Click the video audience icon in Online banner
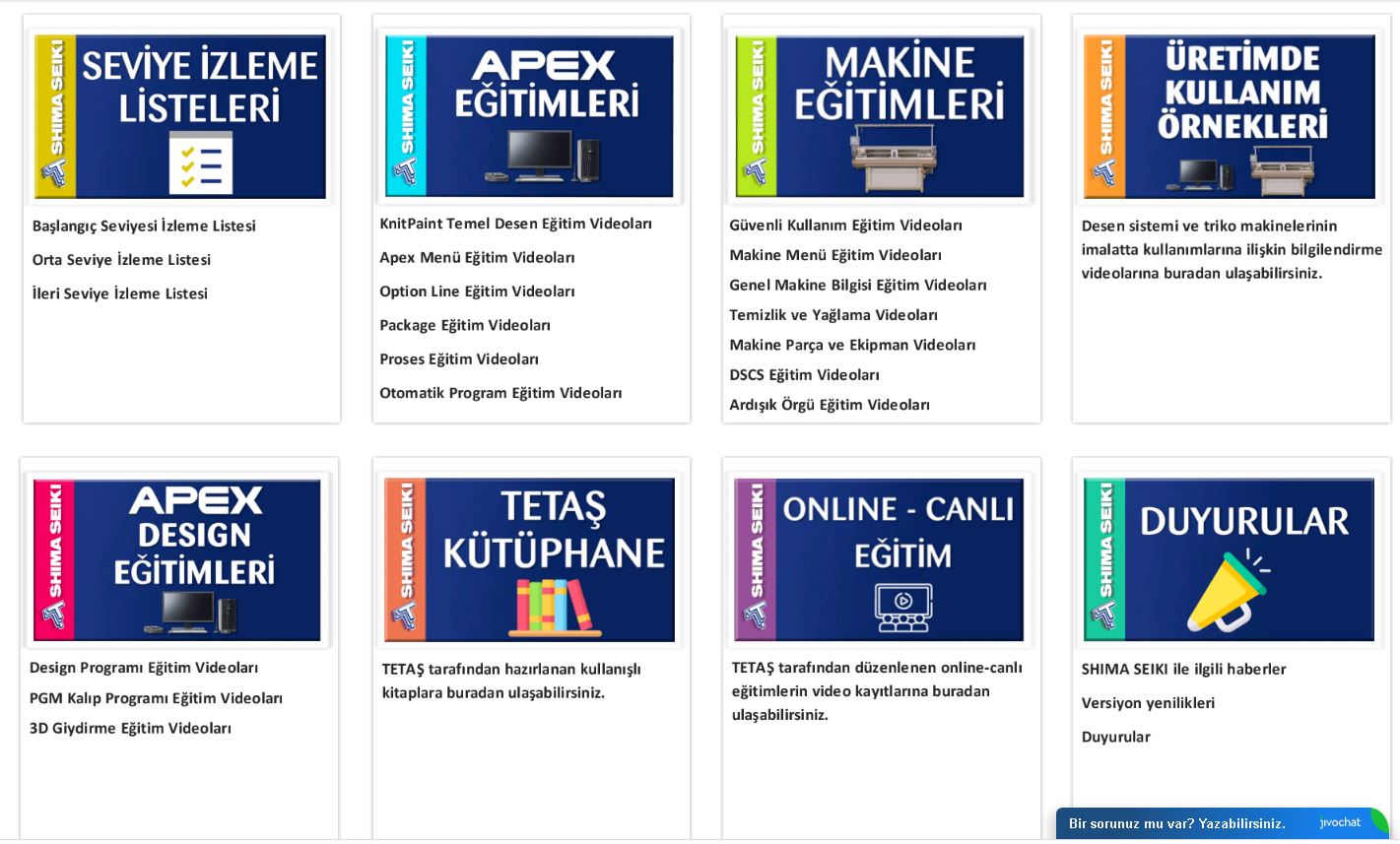 903,608
